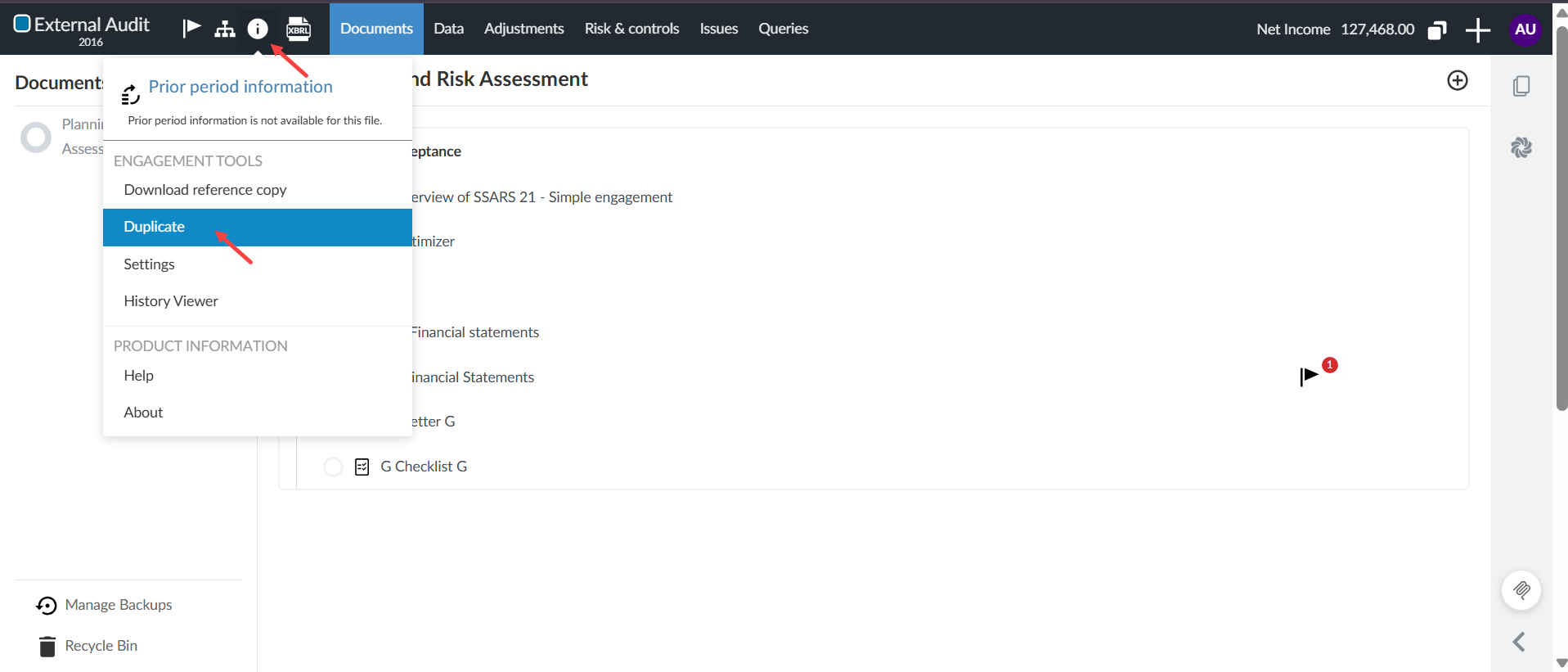
Task: Click the G Checklist document icon
Action: 362,467
